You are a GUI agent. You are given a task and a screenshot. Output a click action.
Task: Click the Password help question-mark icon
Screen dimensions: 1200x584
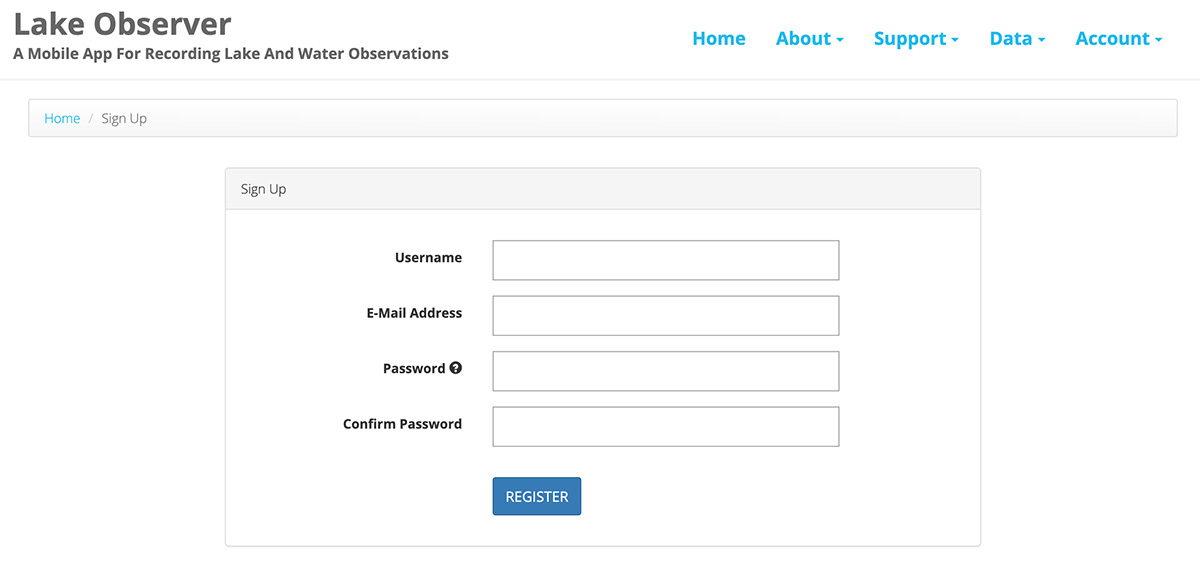[456, 368]
